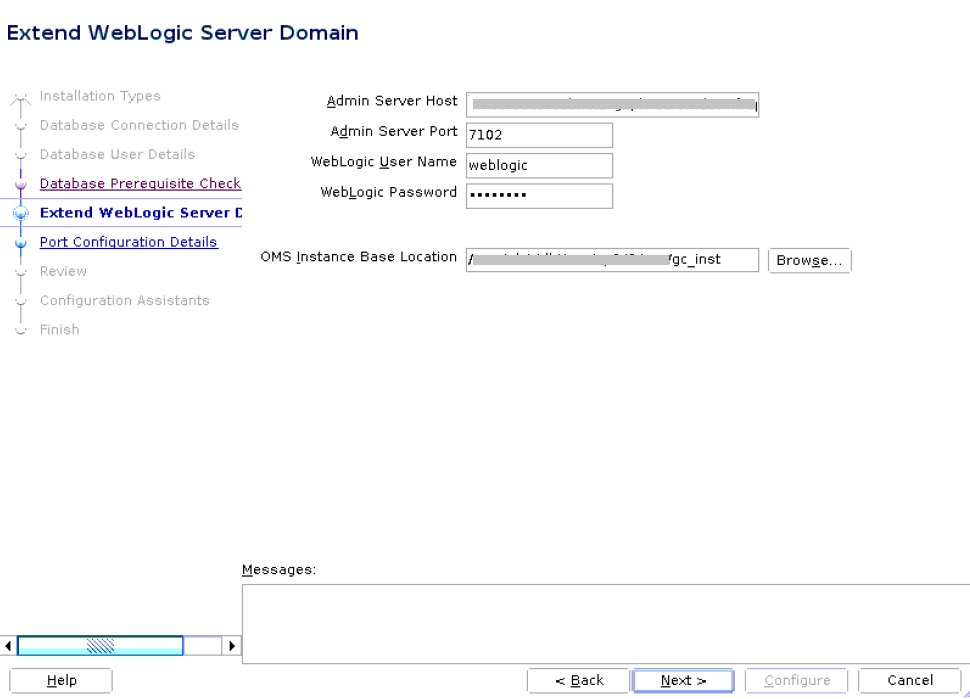Screen dimensions: 970x699
Task: Select the Configuration Assistants step marker
Action: point(22,301)
